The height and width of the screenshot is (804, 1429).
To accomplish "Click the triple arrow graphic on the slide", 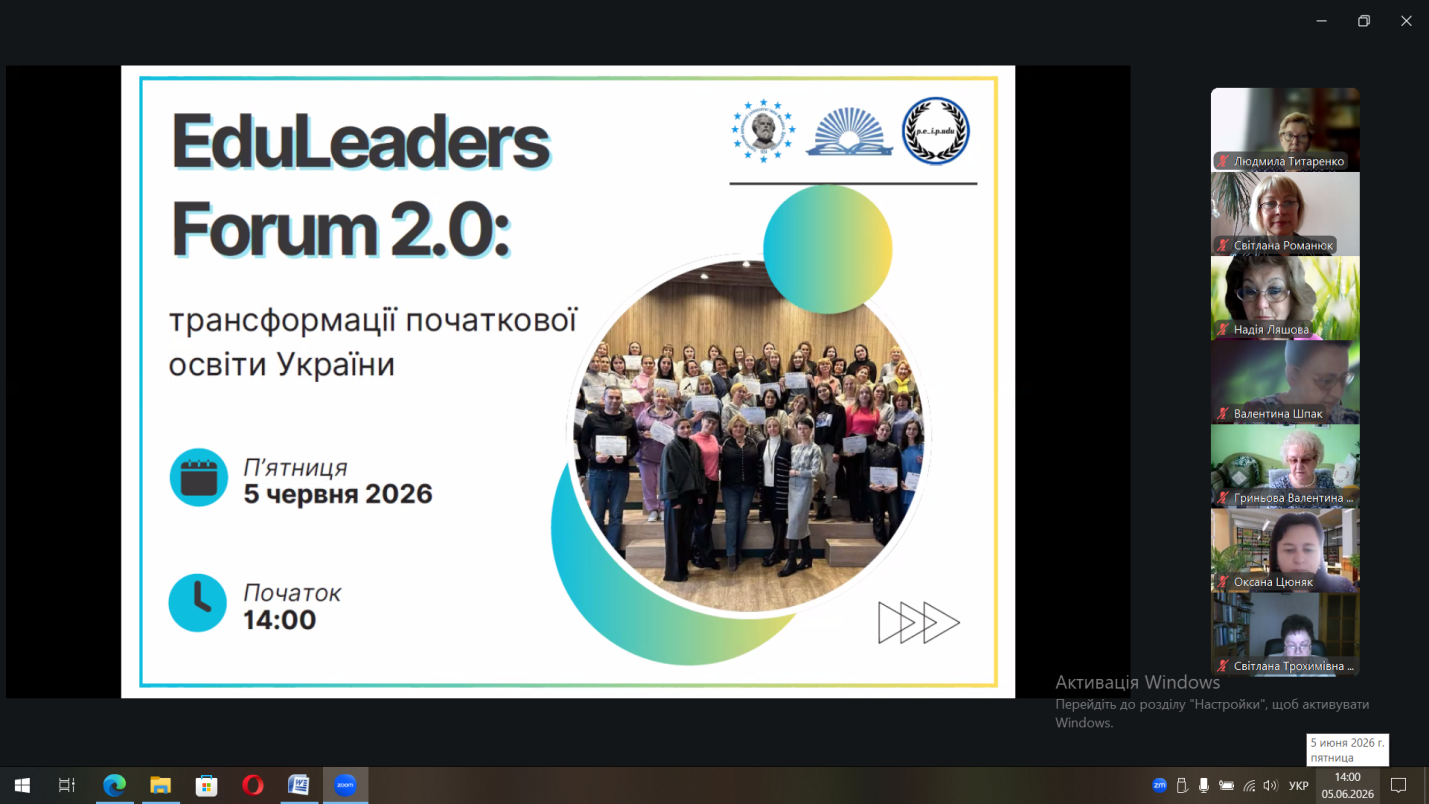I will 918,622.
